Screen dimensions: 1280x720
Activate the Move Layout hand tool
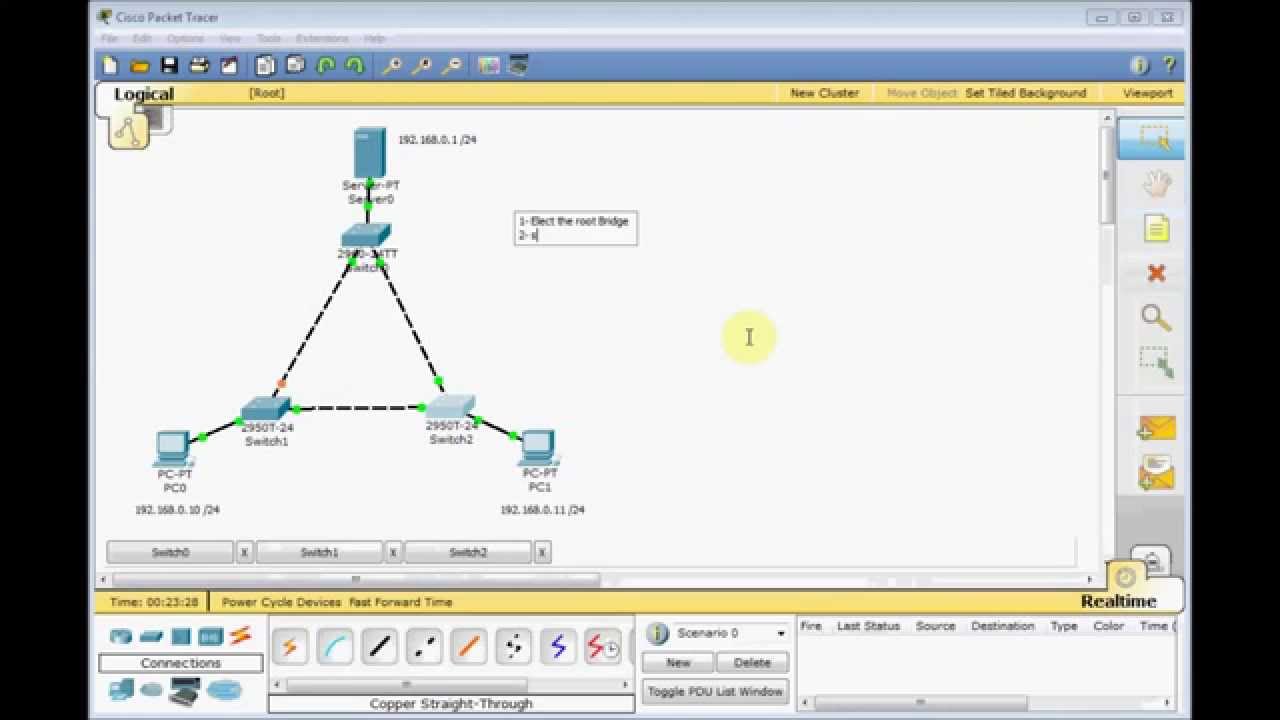[1156, 183]
